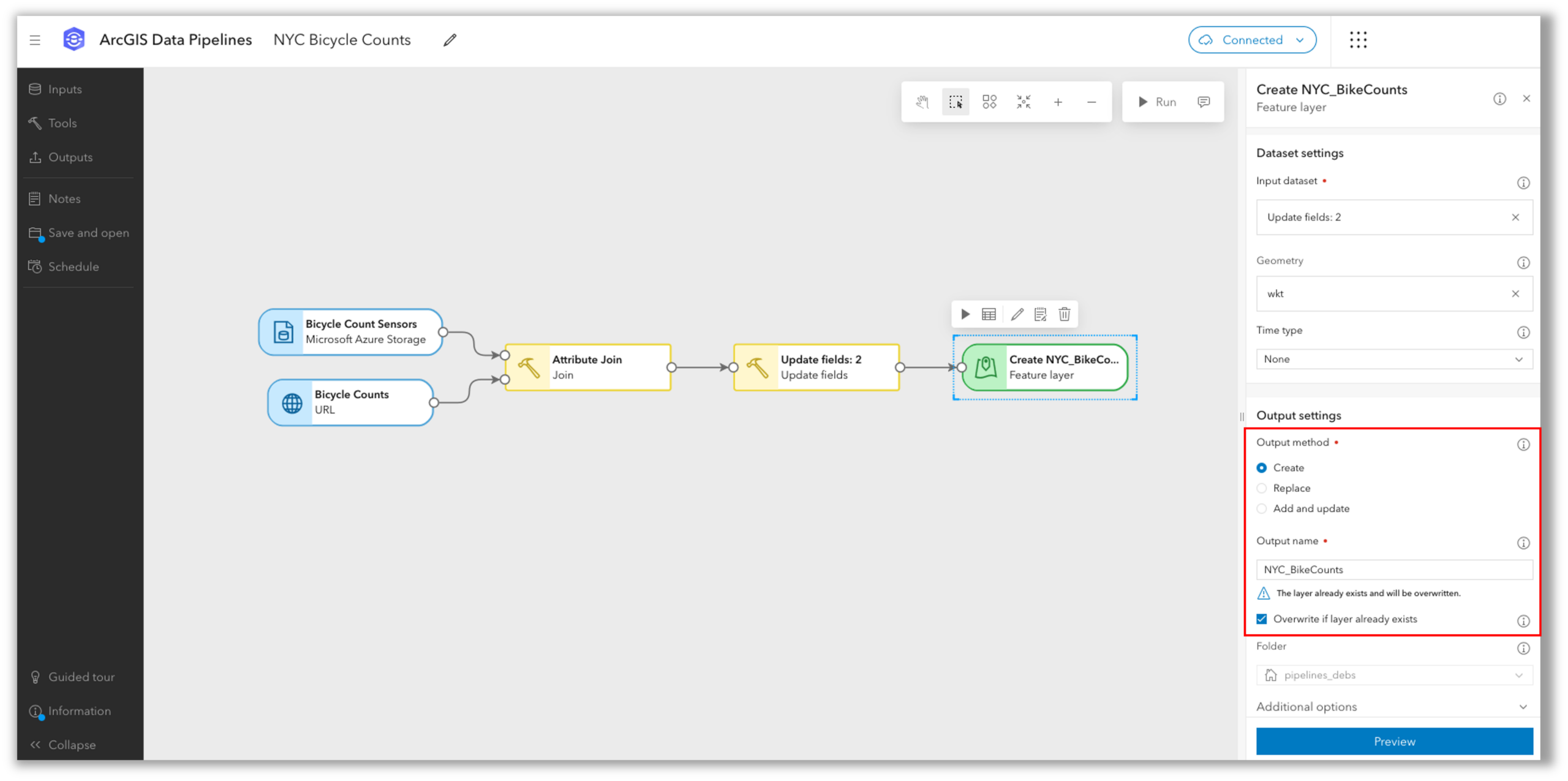The height and width of the screenshot is (781, 1568).
Task: Select the Bicycle Counts URL node
Action: (351, 402)
